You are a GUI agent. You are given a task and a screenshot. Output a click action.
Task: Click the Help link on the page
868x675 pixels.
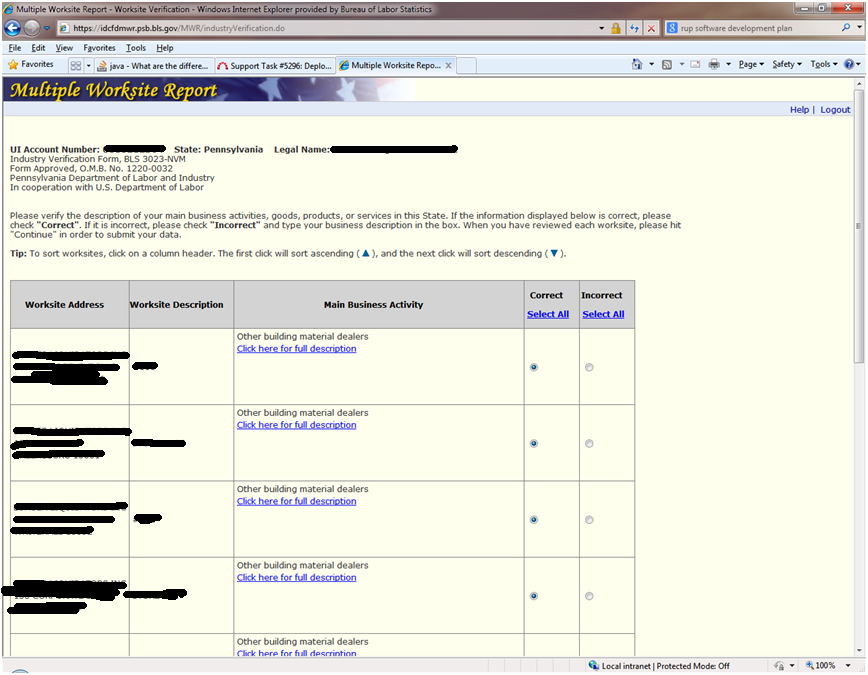[799, 110]
